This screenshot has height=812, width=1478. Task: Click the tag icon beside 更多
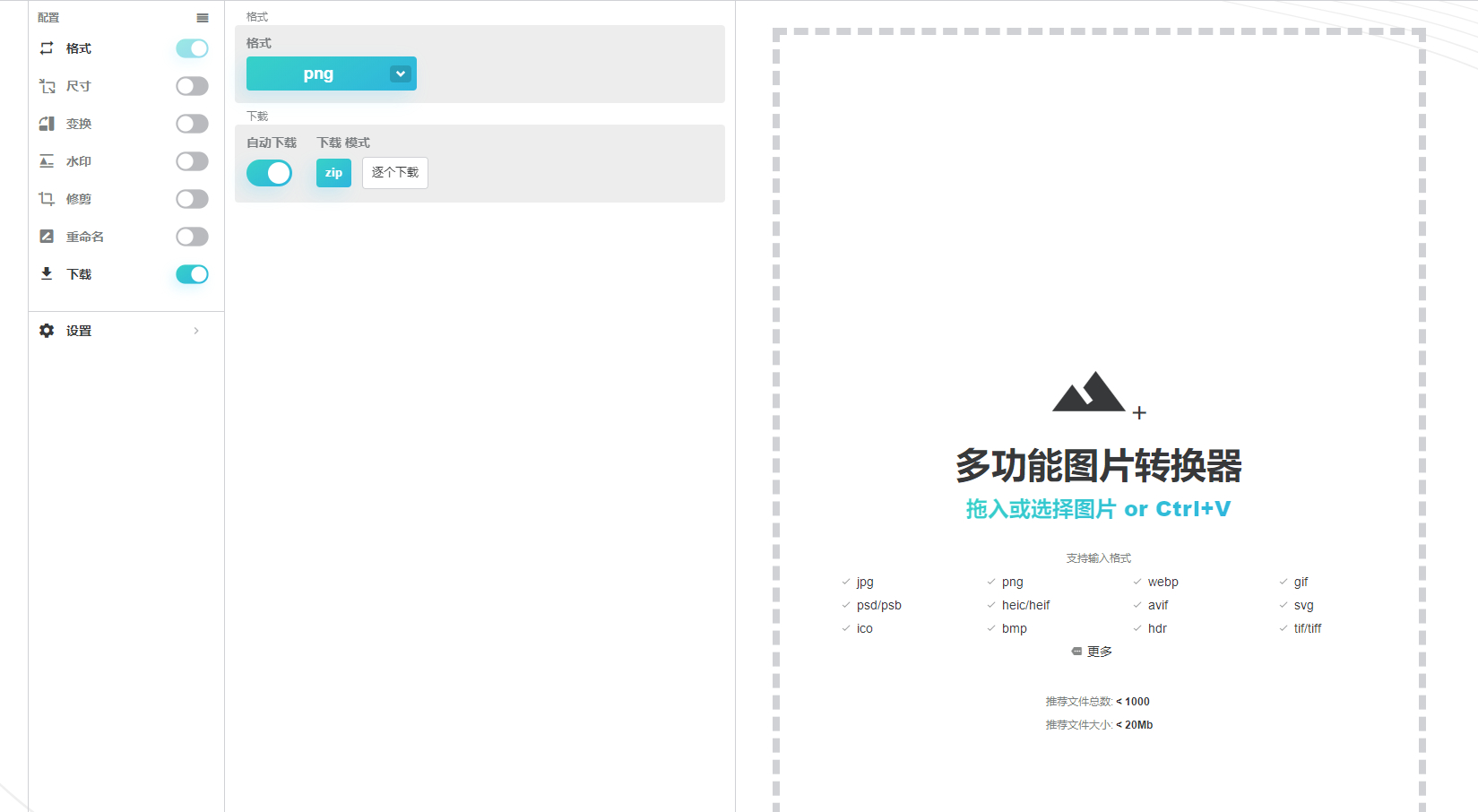click(x=1076, y=652)
